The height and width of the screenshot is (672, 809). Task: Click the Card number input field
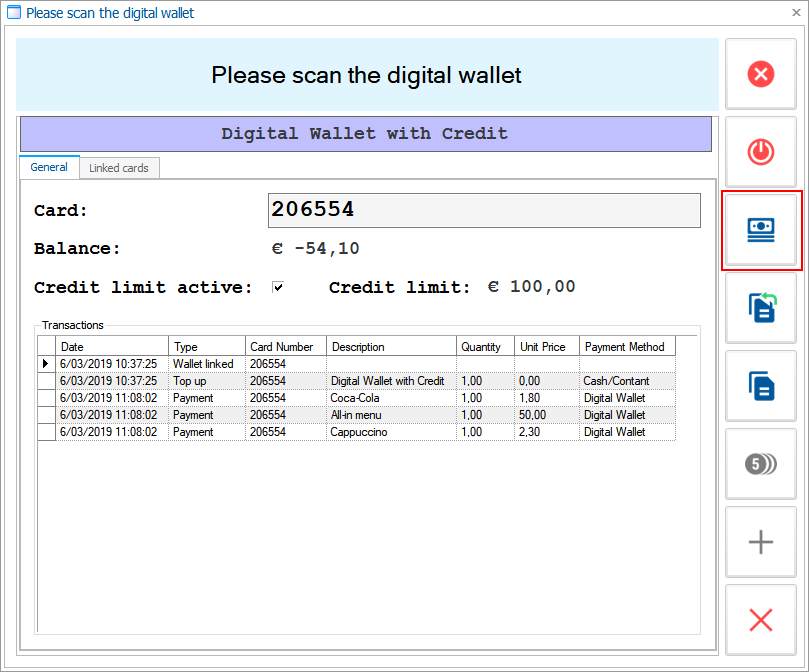point(484,210)
